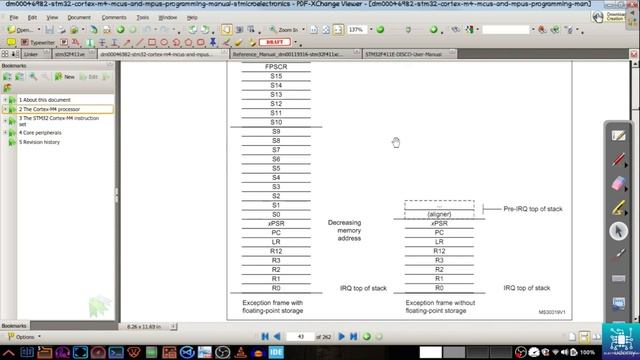Open the VLC cone icon in taskbar
Viewport: 640px width, 360px height.
240,352
